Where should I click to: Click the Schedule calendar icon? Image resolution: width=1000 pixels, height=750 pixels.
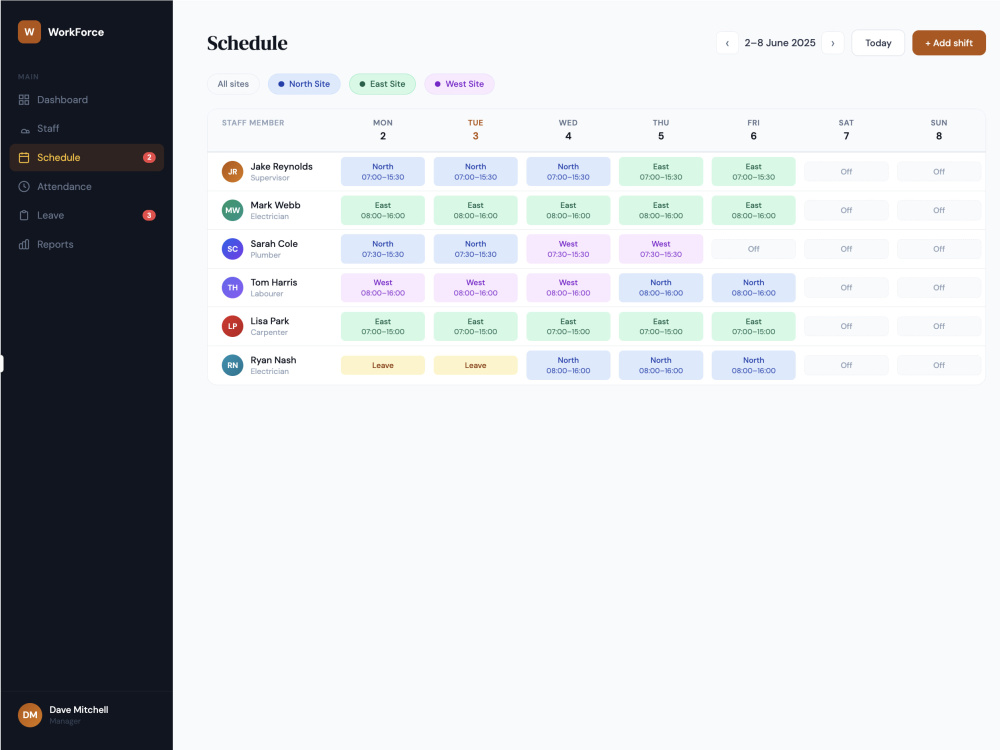pos(24,158)
